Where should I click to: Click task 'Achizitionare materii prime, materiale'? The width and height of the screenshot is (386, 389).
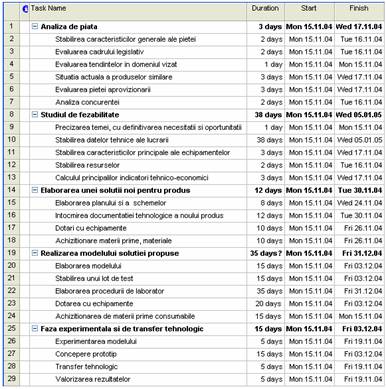tap(113, 241)
